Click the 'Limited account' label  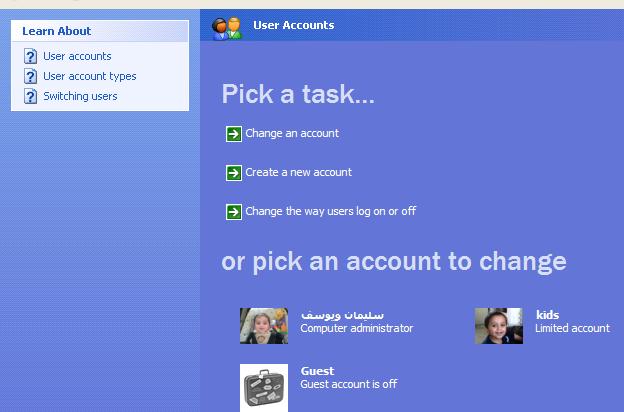572,328
